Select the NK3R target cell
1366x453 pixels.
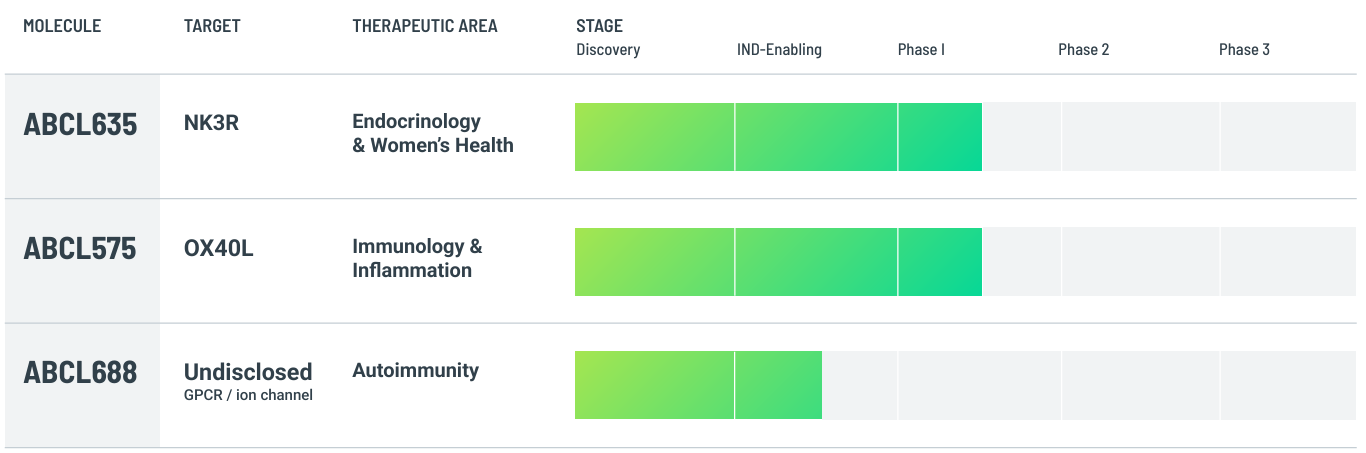(x=211, y=124)
